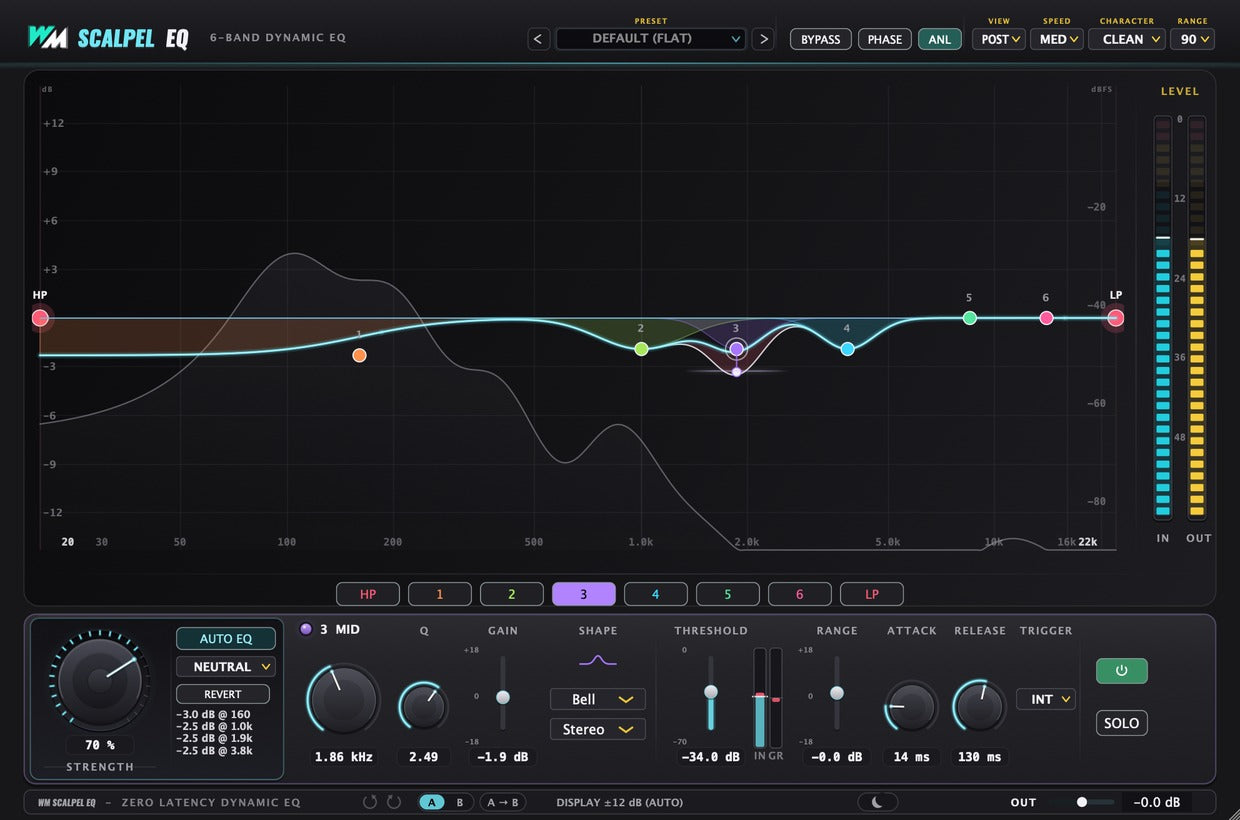
Task: Select the band 5 node on graph
Action: pyautogui.click(x=969, y=318)
